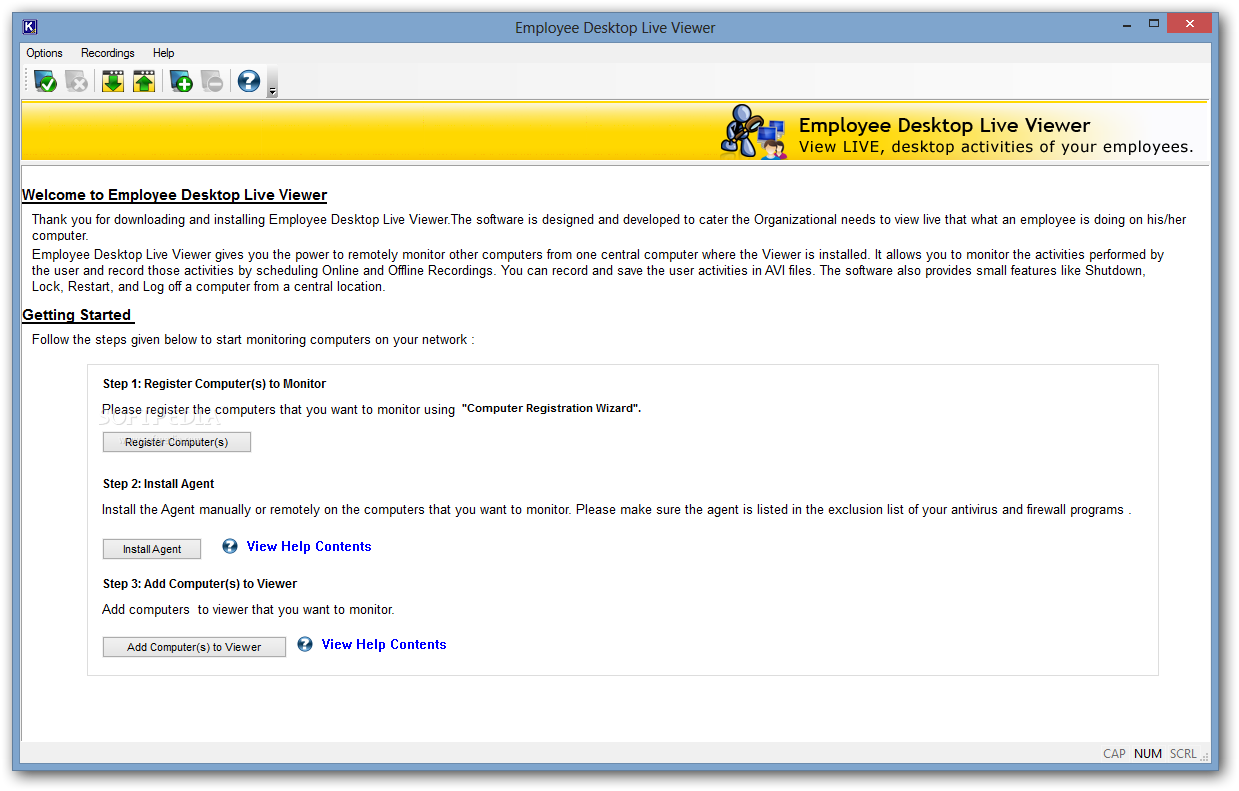1239x791 pixels.
Task: Click the help icon beside Add Computer(s) to Viewer
Action: [x=305, y=644]
